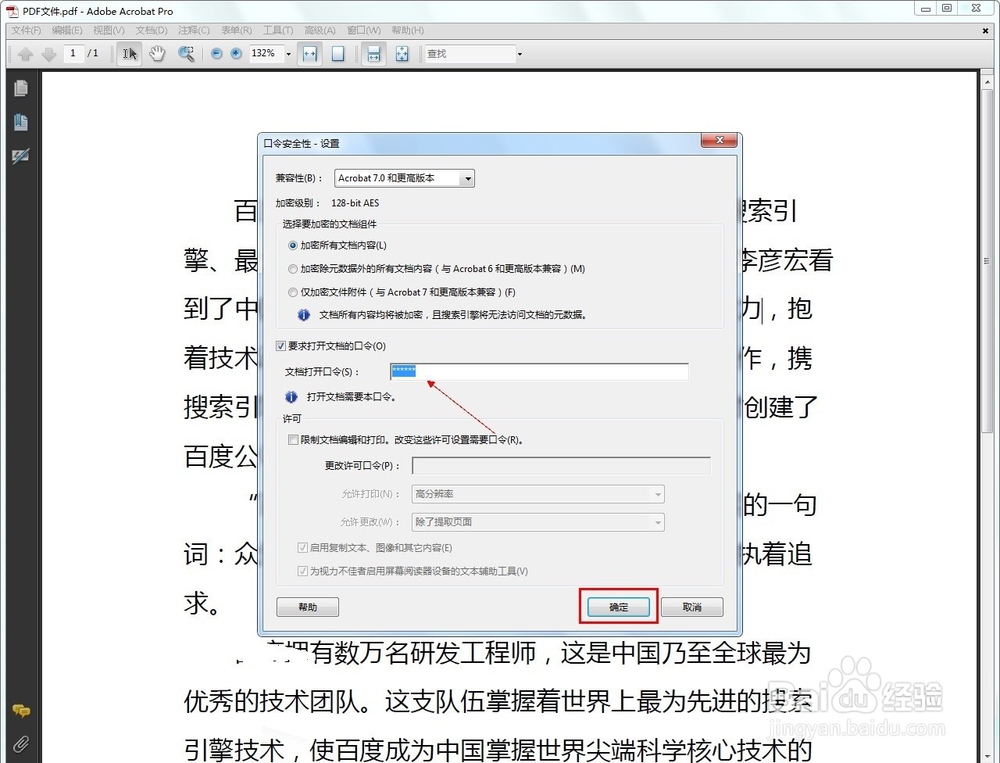Image resolution: width=1000 pixels, height=763 pixels.
Task: Select 'Encrypt all document contents' option
Action: click(293, 245)
